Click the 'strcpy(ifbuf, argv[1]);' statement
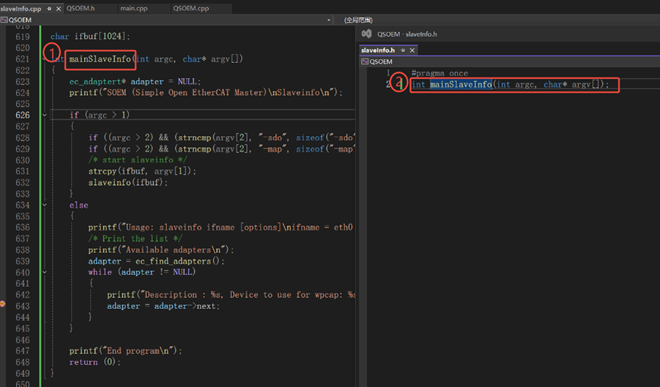Image resolution: width=660 pixels, height=387 pixels. click(142, 171)
